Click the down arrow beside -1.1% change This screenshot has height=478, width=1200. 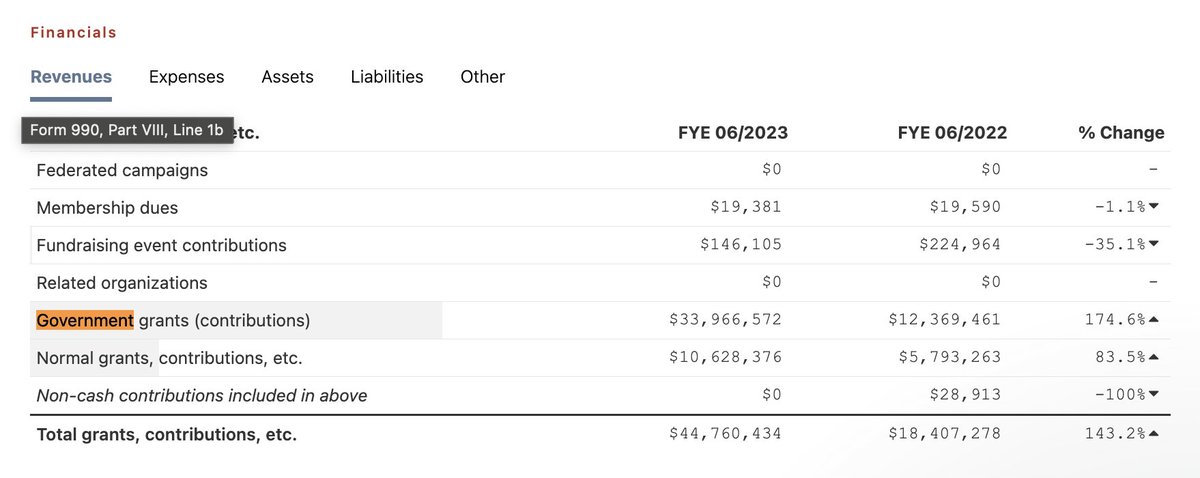click(x=1154, y=207)
